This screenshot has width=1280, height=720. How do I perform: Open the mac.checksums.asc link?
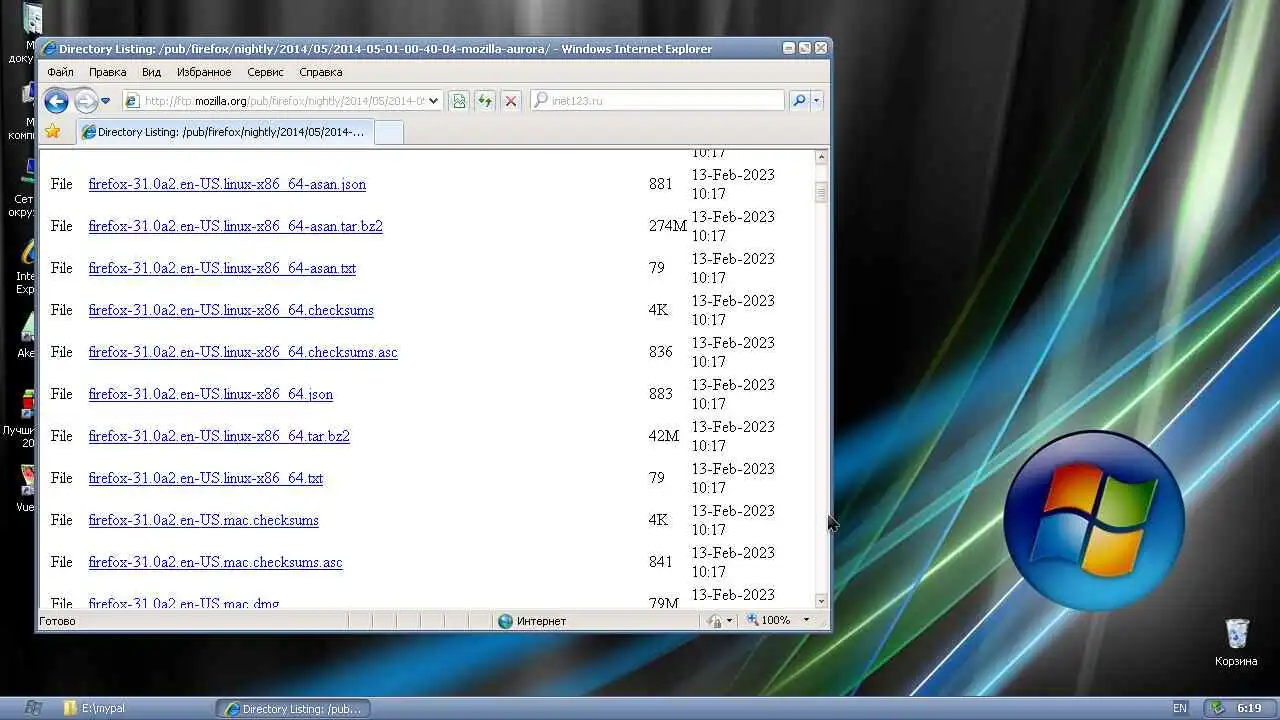[215, 562]
